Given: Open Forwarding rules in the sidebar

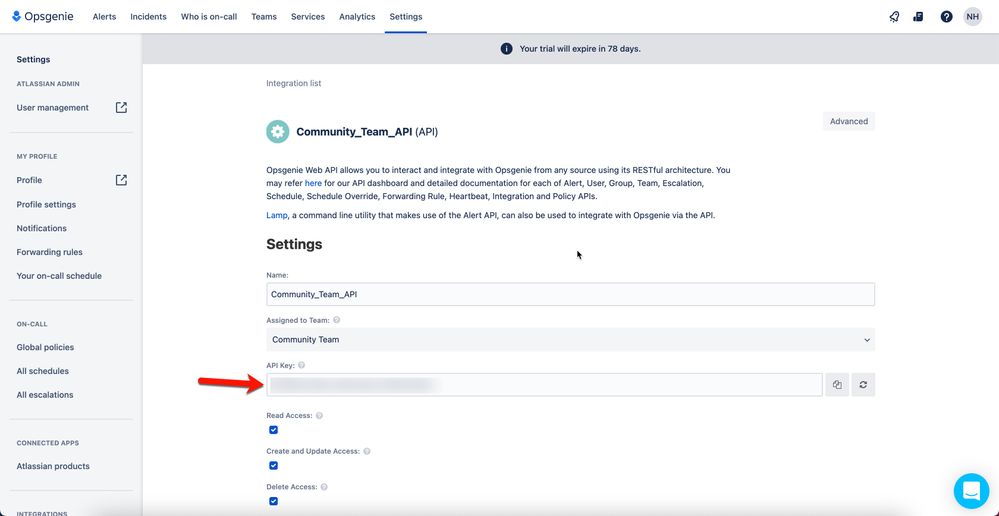Looking at the screenshot, I should (50, 252).
